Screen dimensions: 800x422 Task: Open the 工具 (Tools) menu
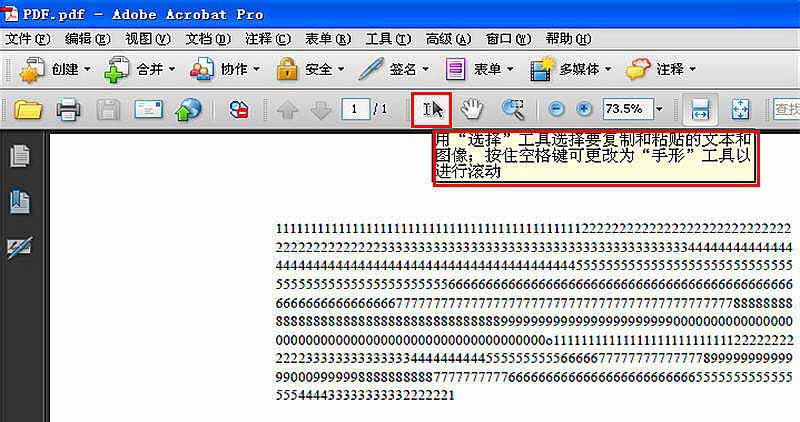click(x=388, y=39)
